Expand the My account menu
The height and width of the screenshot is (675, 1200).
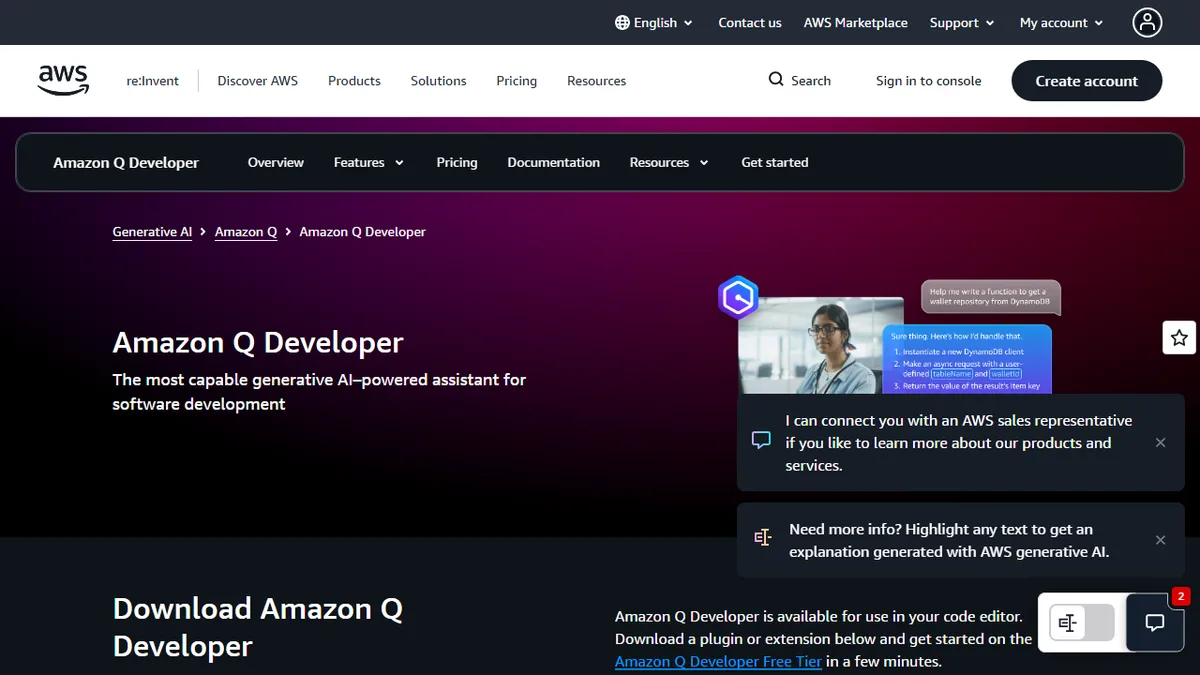pyautogui.click(x=1061, y=22)
